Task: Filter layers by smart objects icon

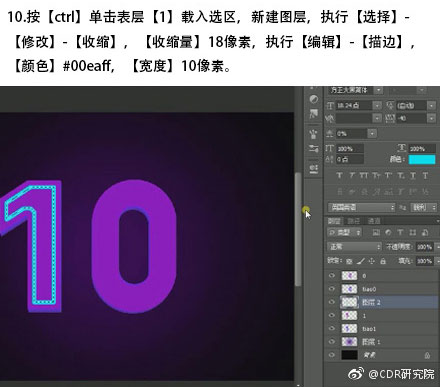Action: (425, 232)
